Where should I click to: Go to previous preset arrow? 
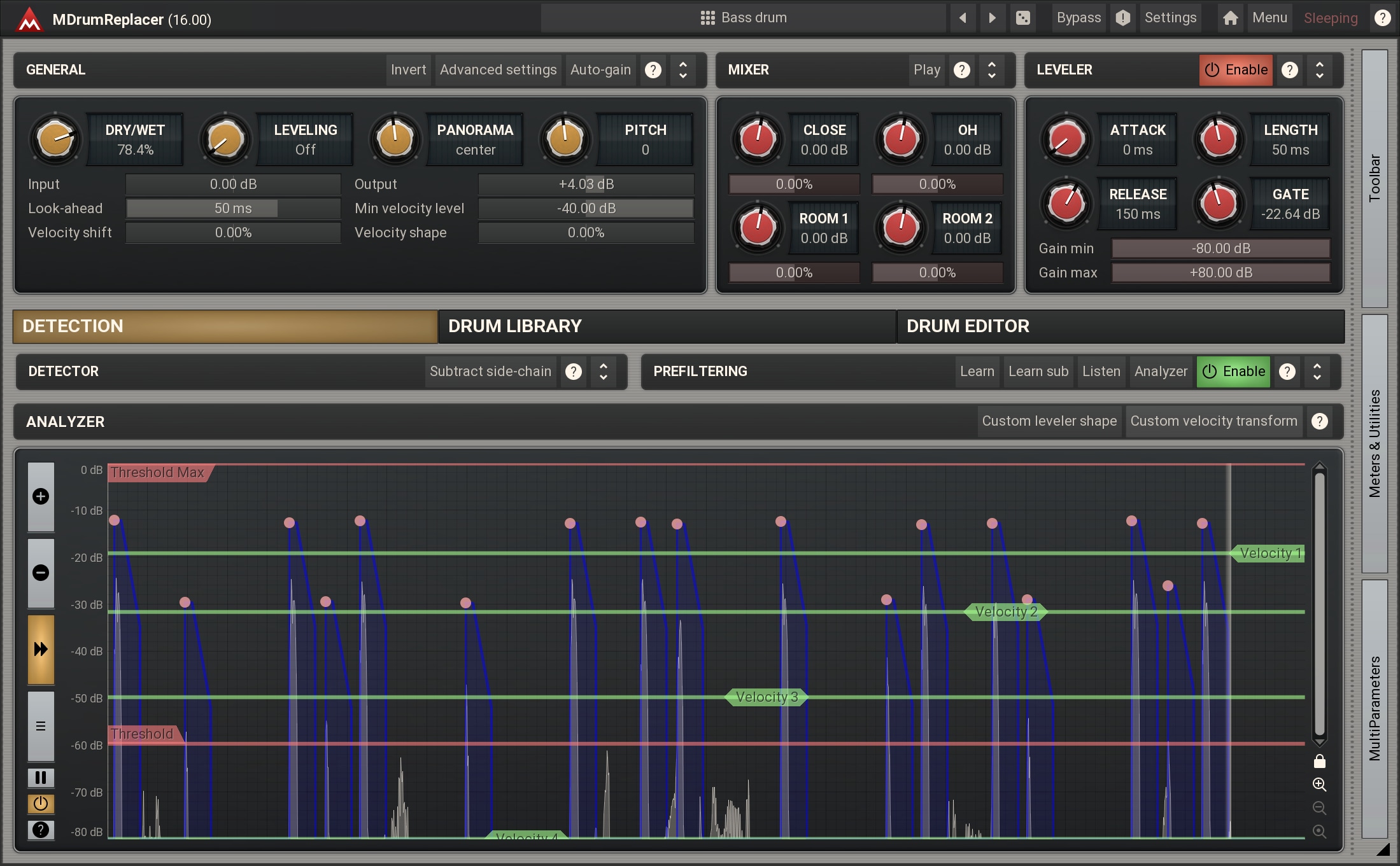pos(963,18)
